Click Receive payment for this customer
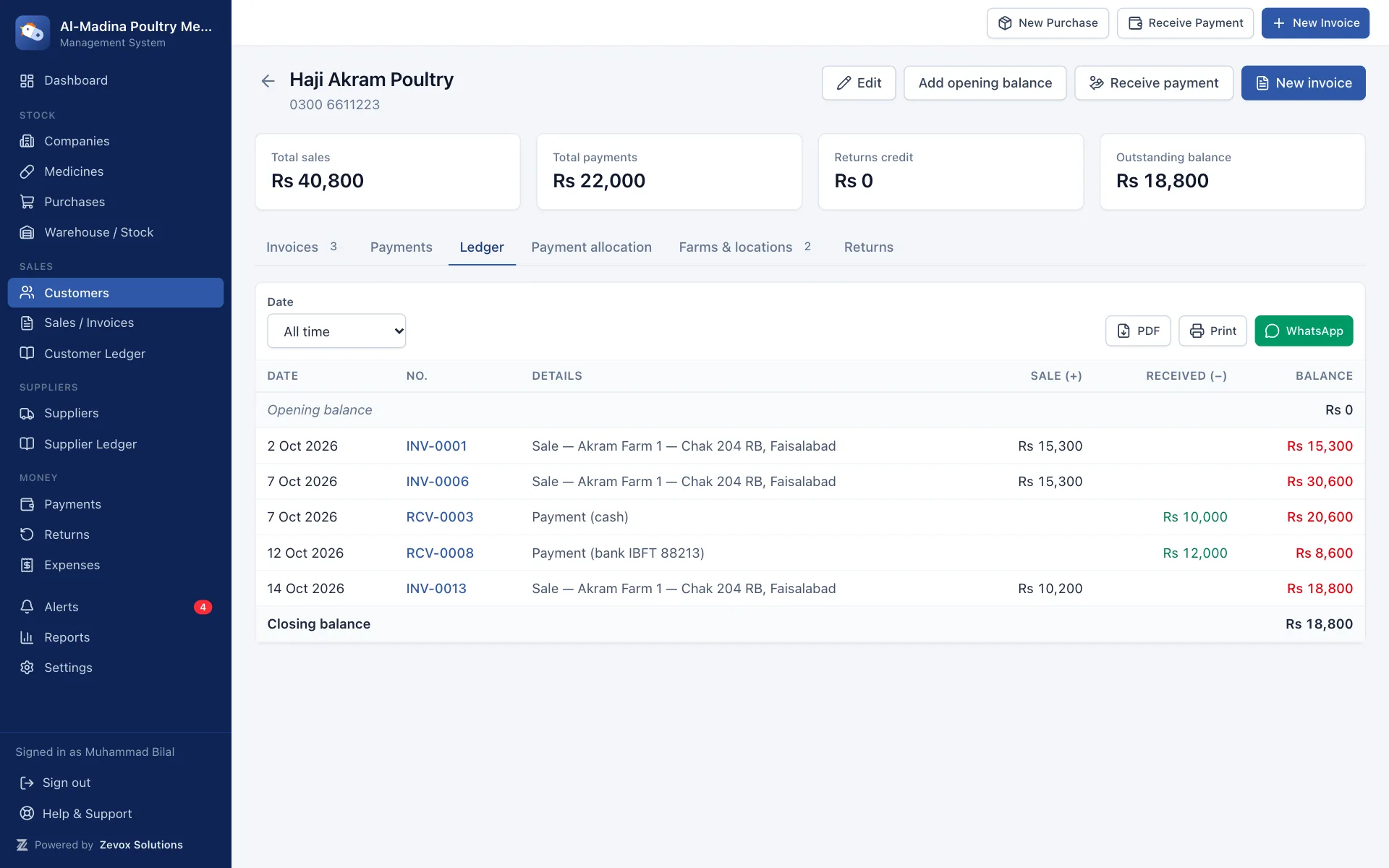1389x868 pixels. click(x=1154, y=83)
